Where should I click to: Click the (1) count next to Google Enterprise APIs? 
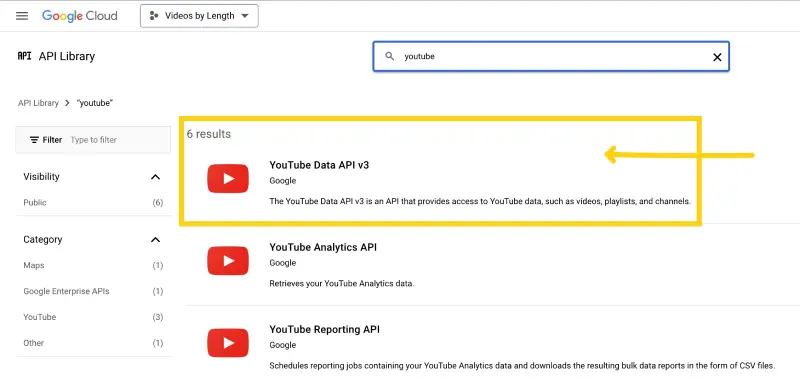(x=158, y=291)
